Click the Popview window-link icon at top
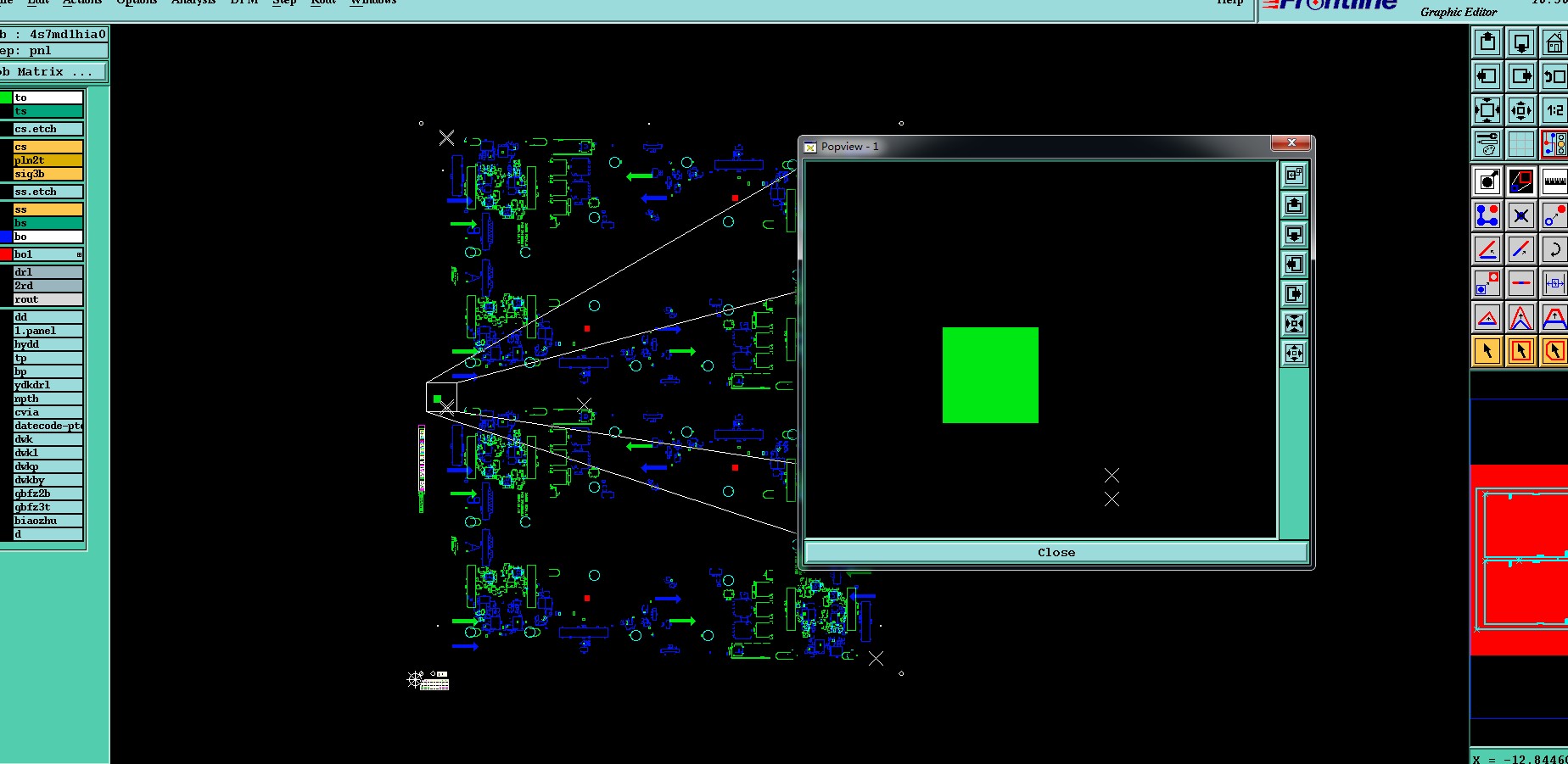 (x=1294, y=176)
